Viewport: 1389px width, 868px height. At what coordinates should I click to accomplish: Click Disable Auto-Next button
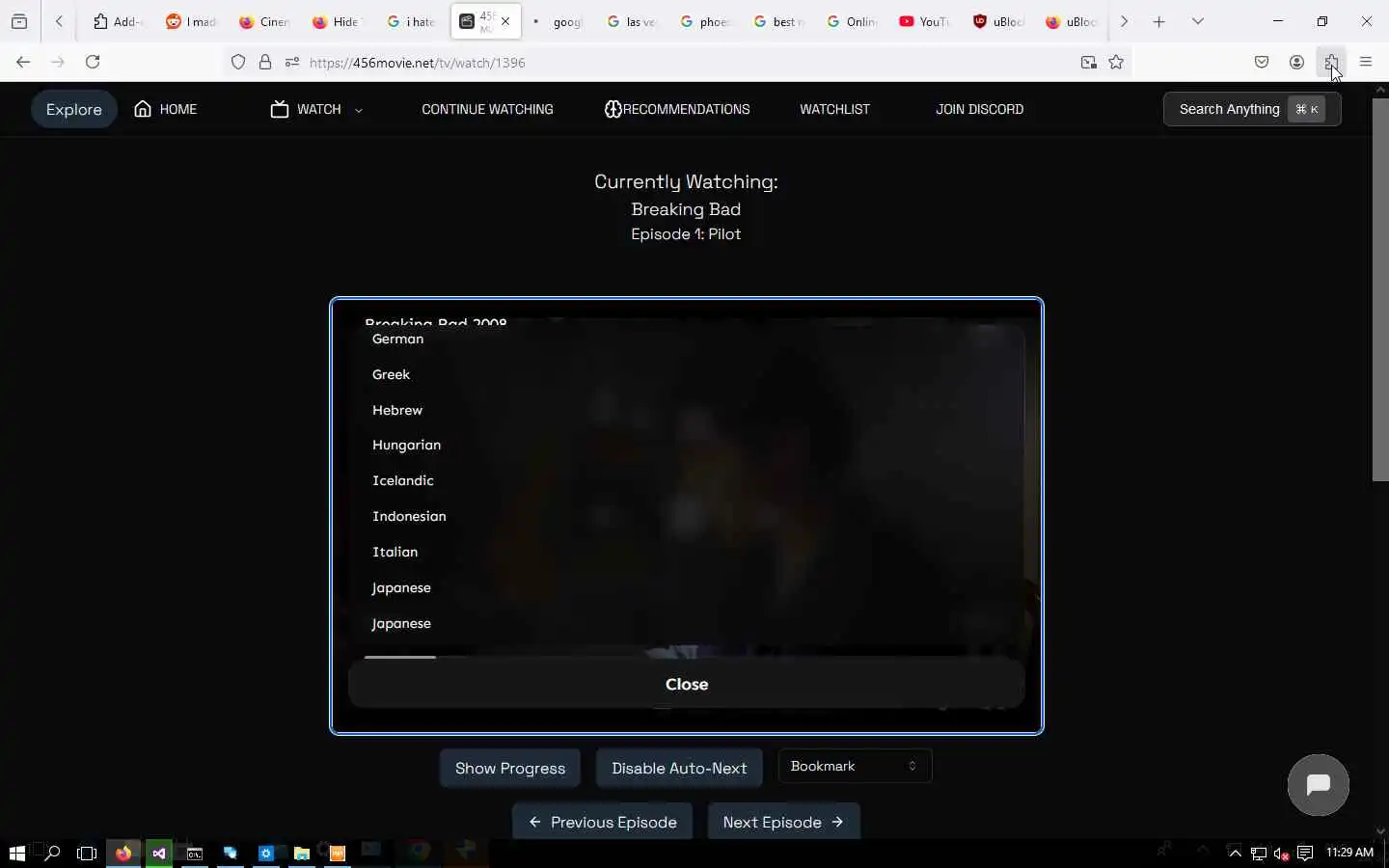tap(679, 768)
